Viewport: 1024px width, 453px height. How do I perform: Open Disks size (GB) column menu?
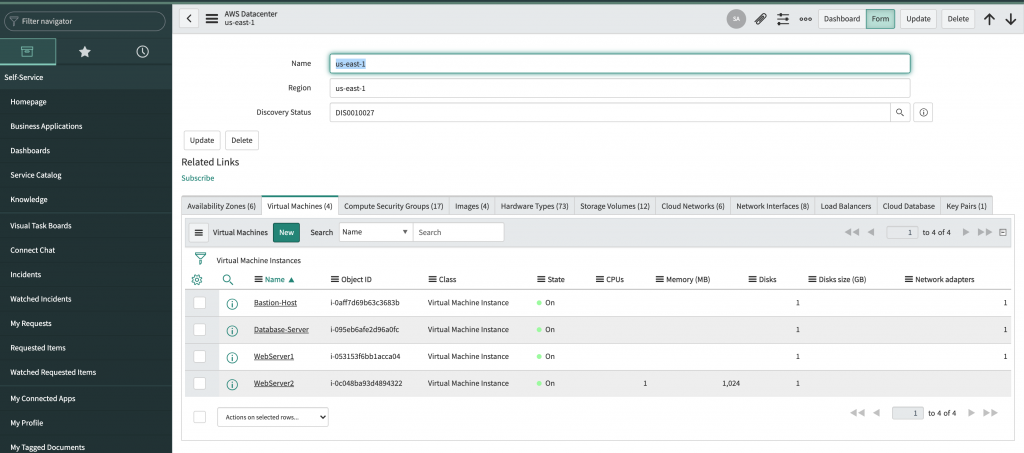coord(812,279)
